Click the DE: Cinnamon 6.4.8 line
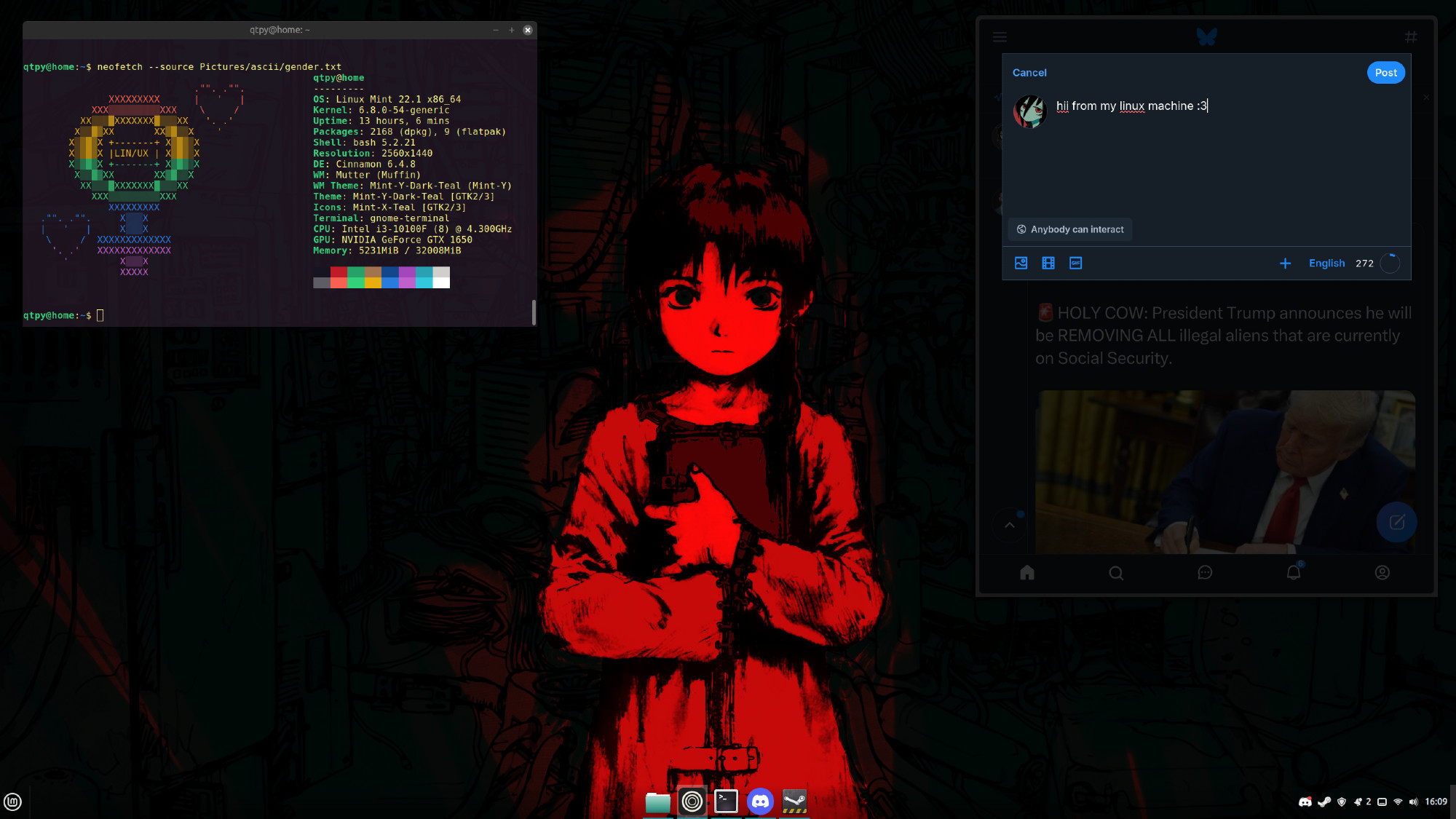This screenshot has height=819, width=1456. [364, 165]
